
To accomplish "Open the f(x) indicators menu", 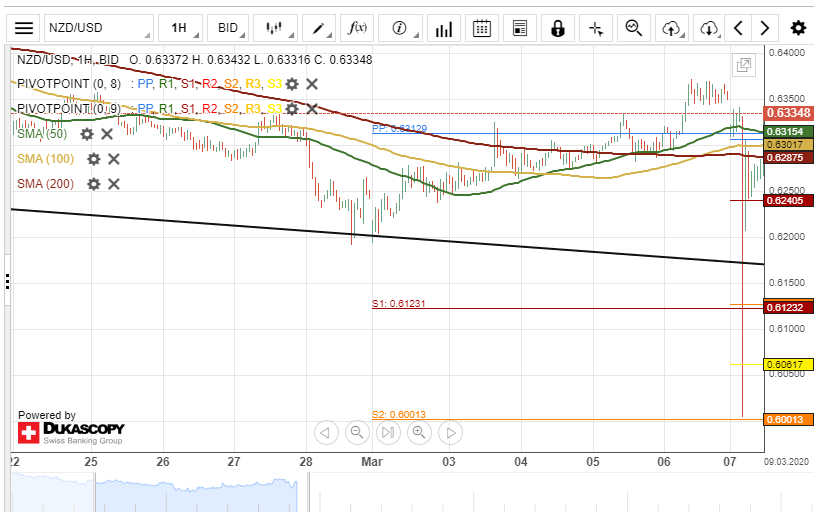I will [x=357, y=28].
